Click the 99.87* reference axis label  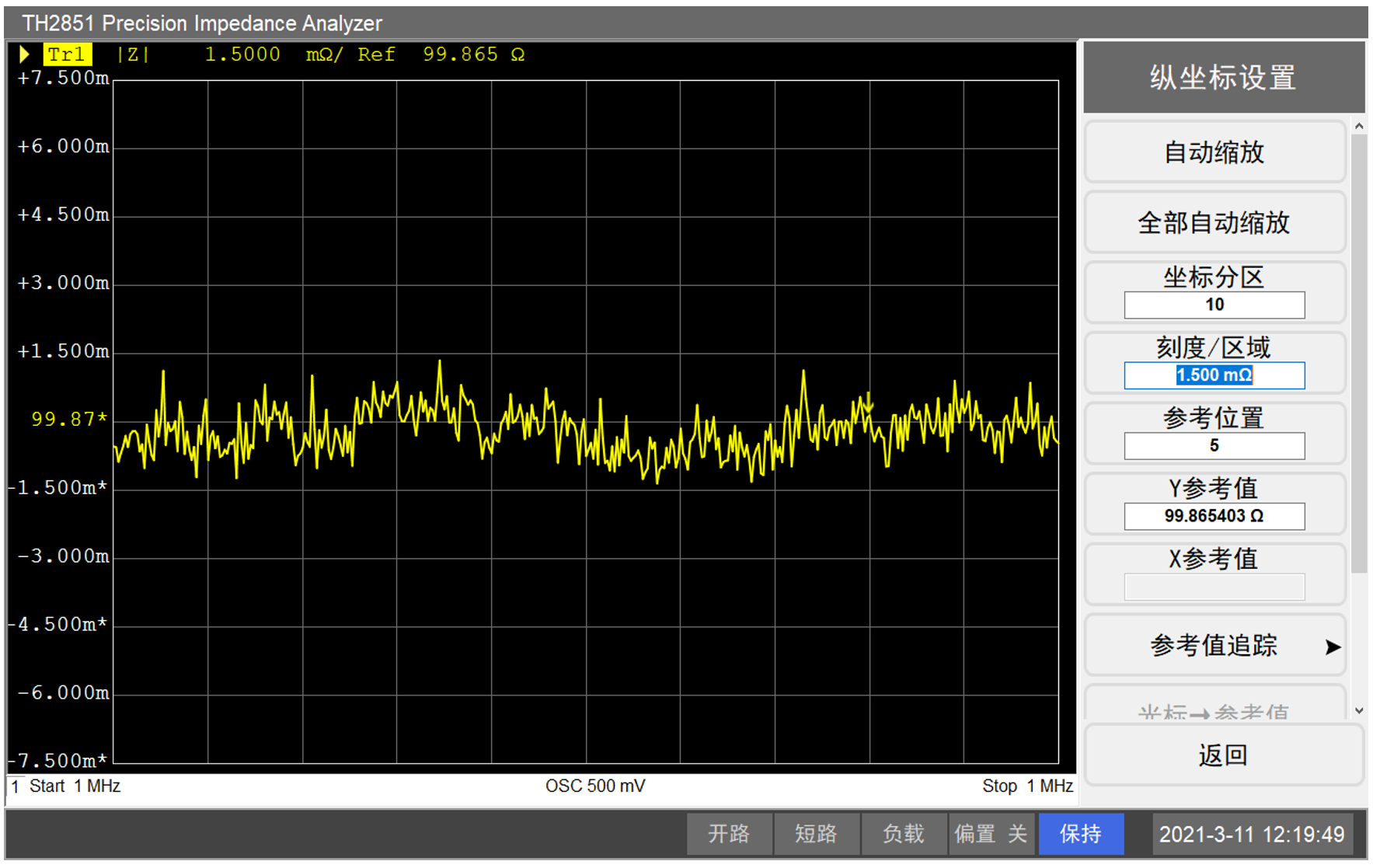pyautogui.click(x=69, y=420)
